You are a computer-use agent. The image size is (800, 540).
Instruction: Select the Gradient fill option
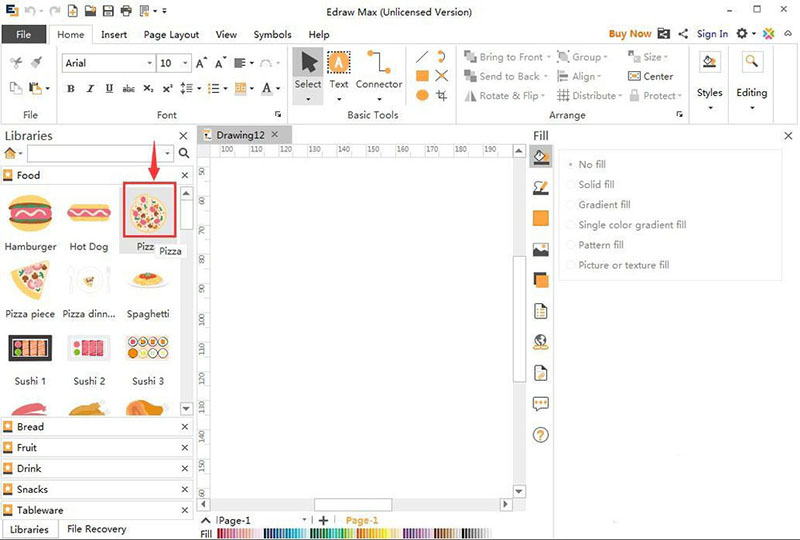pos(604,205)
